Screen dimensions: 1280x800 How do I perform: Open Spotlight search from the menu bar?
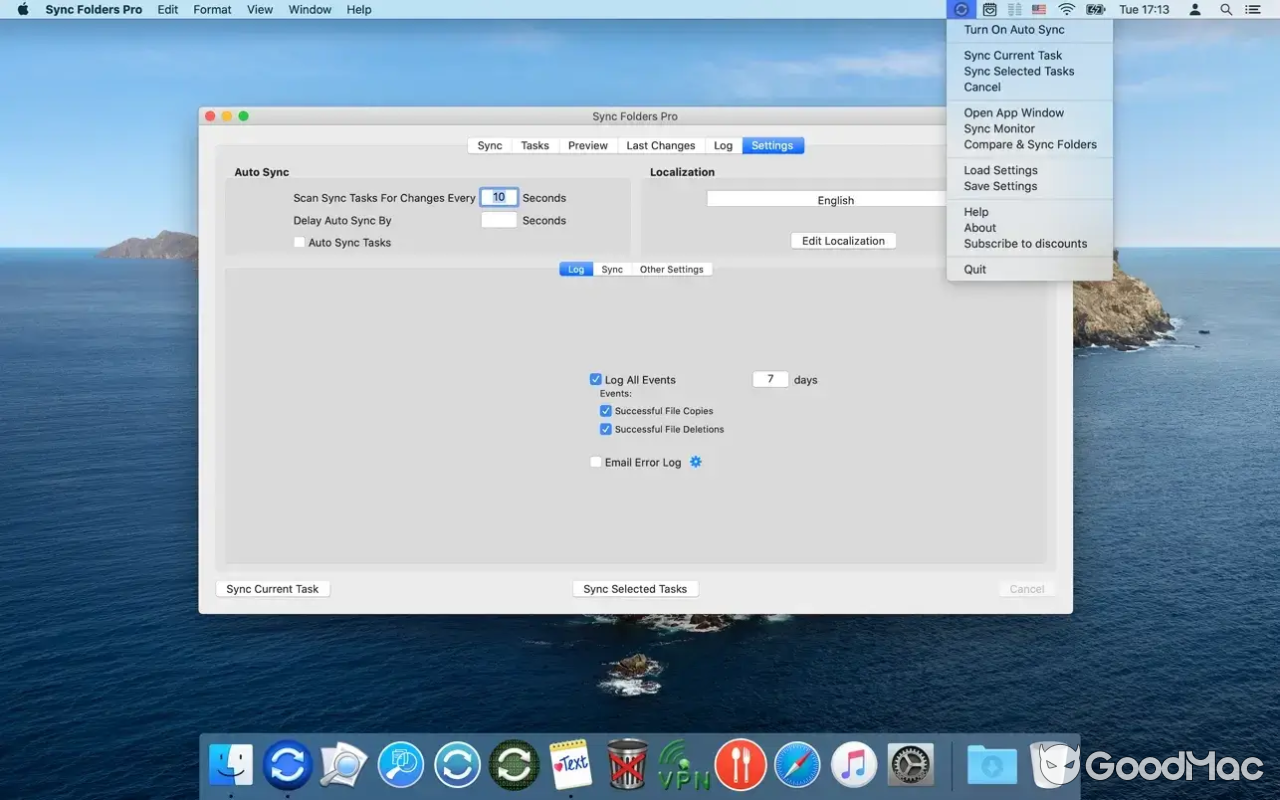pos(1225,9)
